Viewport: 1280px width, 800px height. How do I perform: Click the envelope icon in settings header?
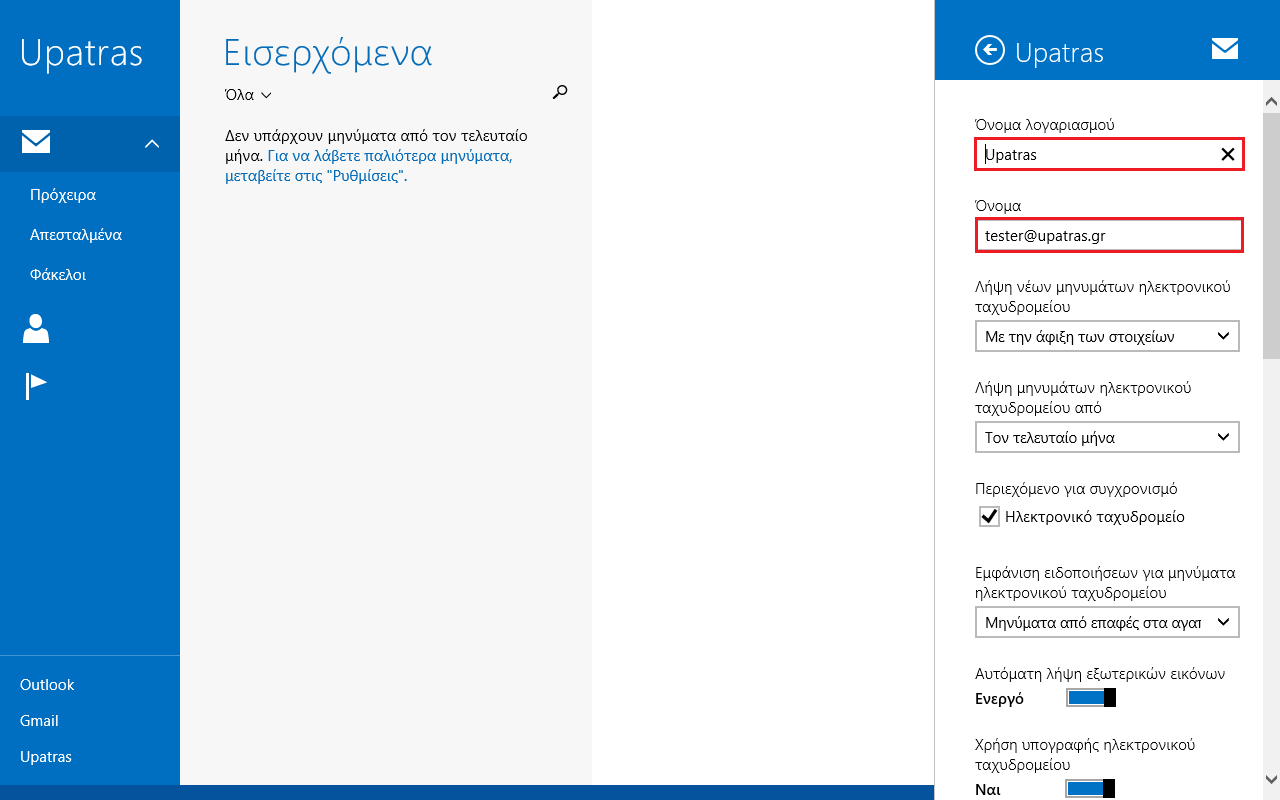point(1225,49)
